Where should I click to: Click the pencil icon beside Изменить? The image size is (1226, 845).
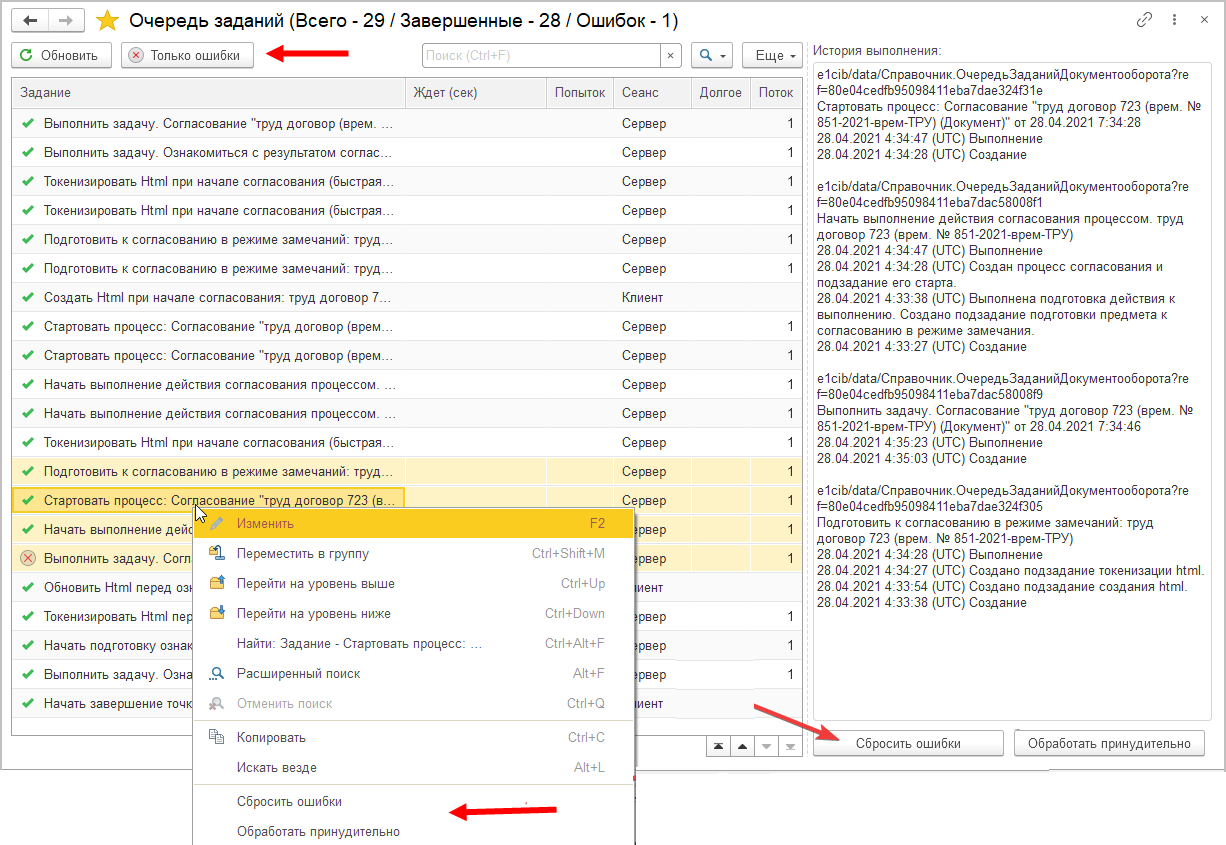(216, 523)
